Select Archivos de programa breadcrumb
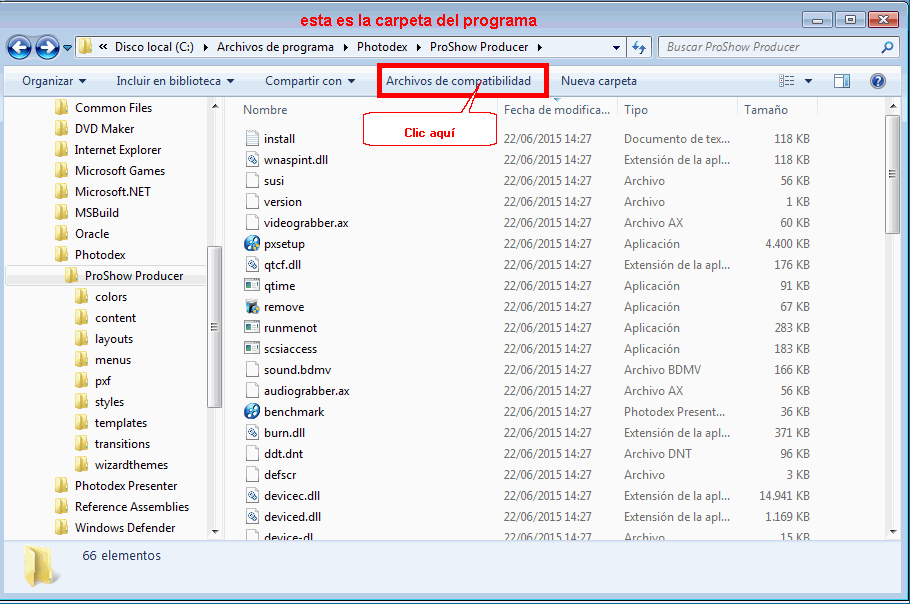This screenshot has height=608, width=914. point(275,47)
